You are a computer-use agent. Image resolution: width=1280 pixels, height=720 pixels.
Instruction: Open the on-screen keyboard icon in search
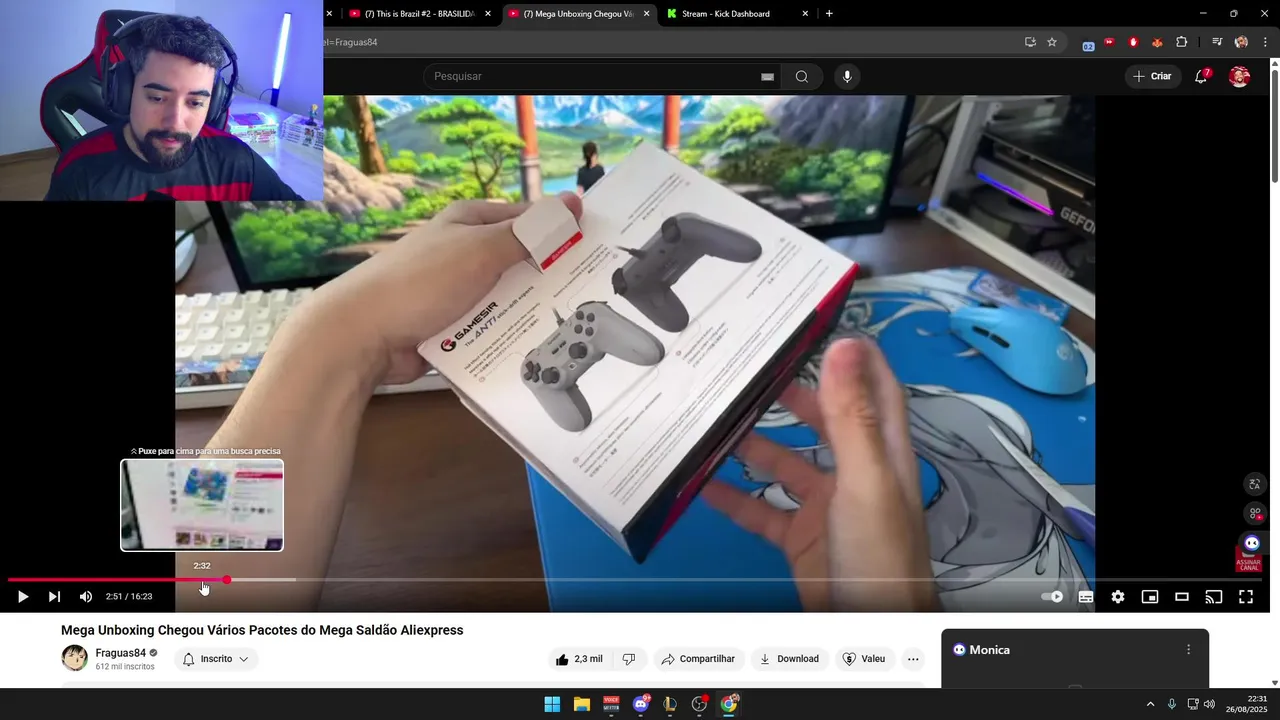click(x=767, y=77)
